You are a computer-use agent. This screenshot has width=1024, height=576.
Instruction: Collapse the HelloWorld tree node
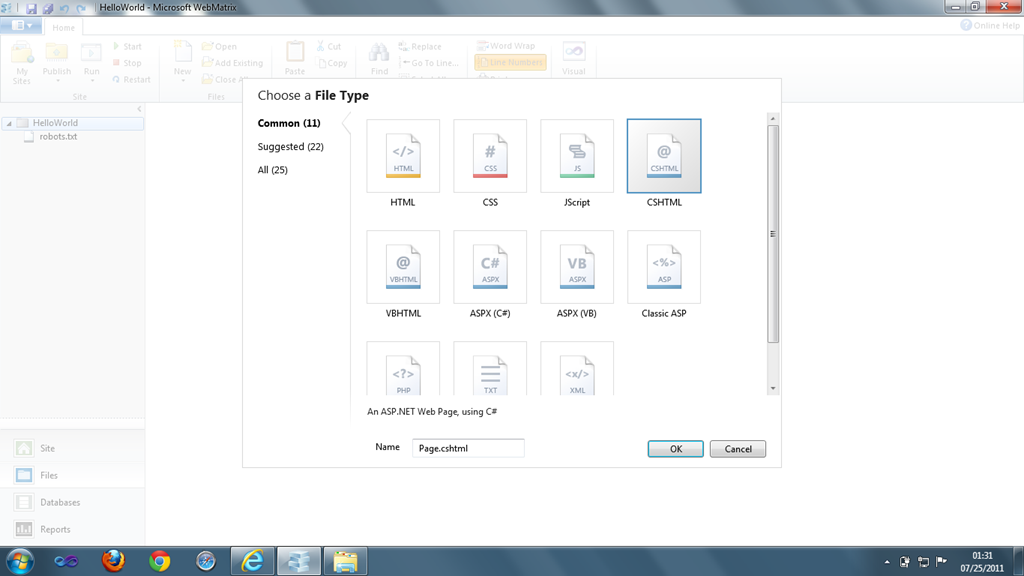tap(9, 123)
